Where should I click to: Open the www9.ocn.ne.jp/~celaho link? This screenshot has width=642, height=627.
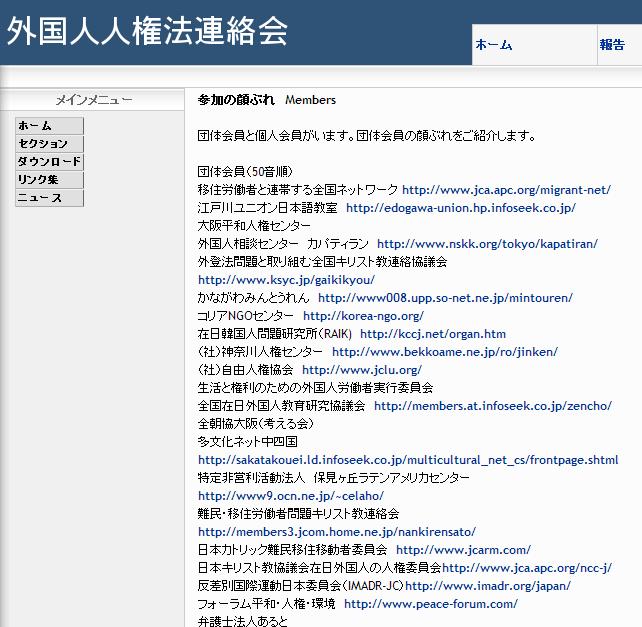pyautogui.click(x=291, y=496)
